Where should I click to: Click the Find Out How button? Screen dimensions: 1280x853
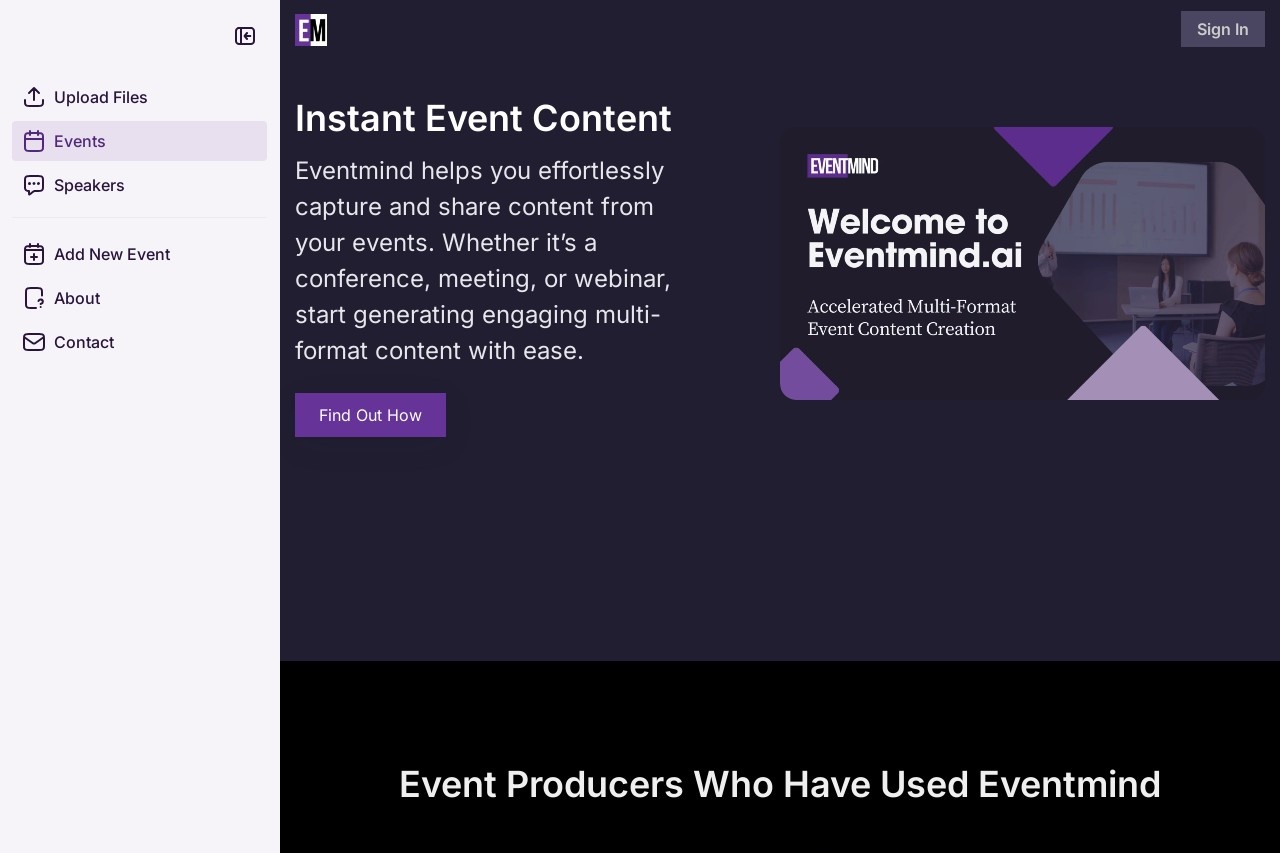370,415
